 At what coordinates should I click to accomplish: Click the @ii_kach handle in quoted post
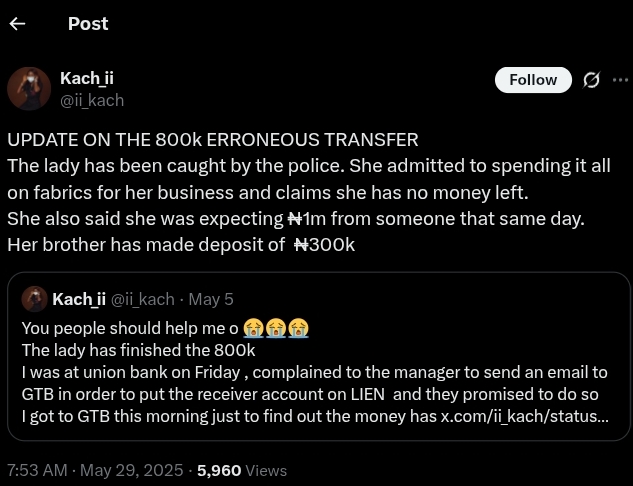142,299
